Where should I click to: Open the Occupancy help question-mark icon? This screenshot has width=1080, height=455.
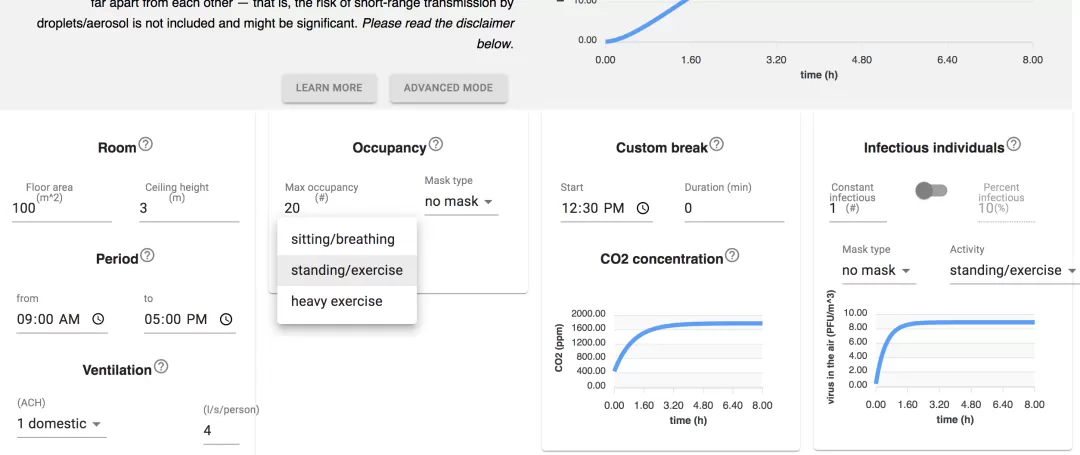click(x=435, y=145)
